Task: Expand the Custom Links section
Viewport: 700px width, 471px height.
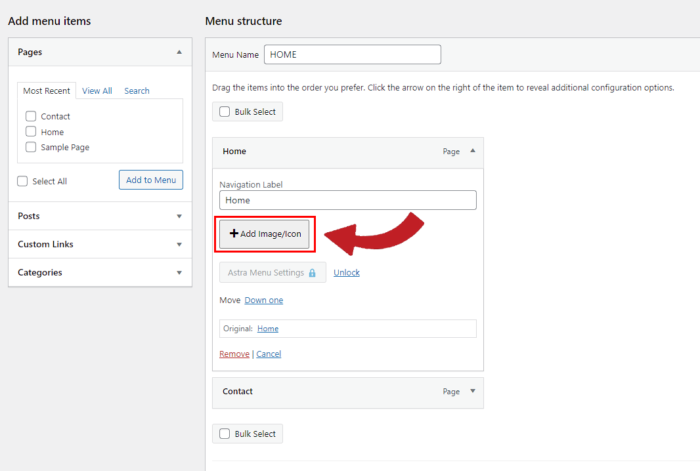Action: click(x=179, y=244)
